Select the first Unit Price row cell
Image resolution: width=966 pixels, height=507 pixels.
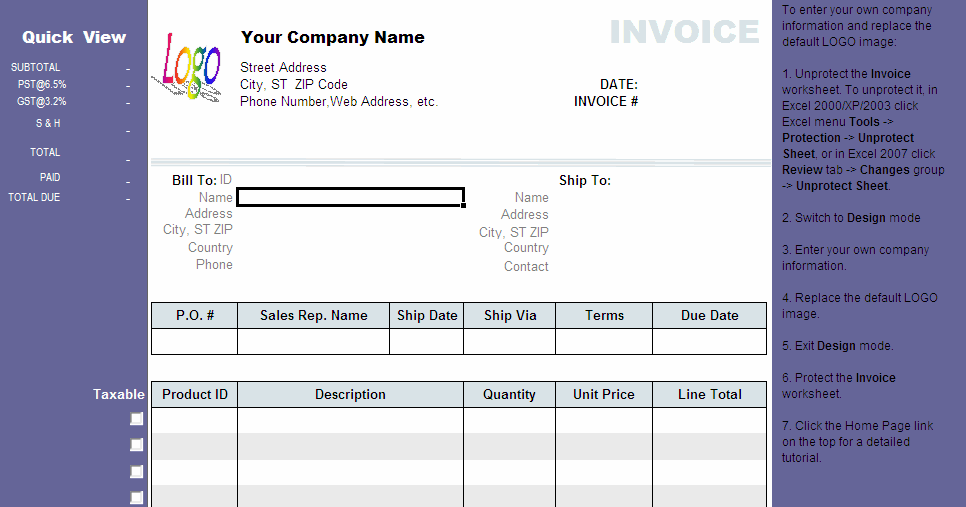pos(604,420)
